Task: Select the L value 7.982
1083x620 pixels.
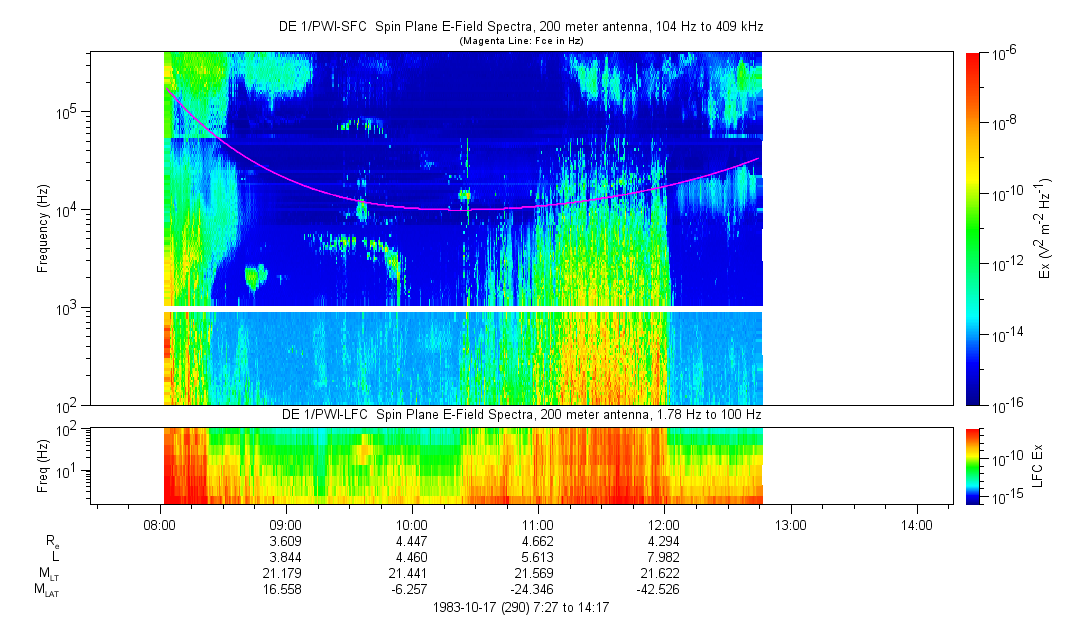Action: [x=664, y=557]
